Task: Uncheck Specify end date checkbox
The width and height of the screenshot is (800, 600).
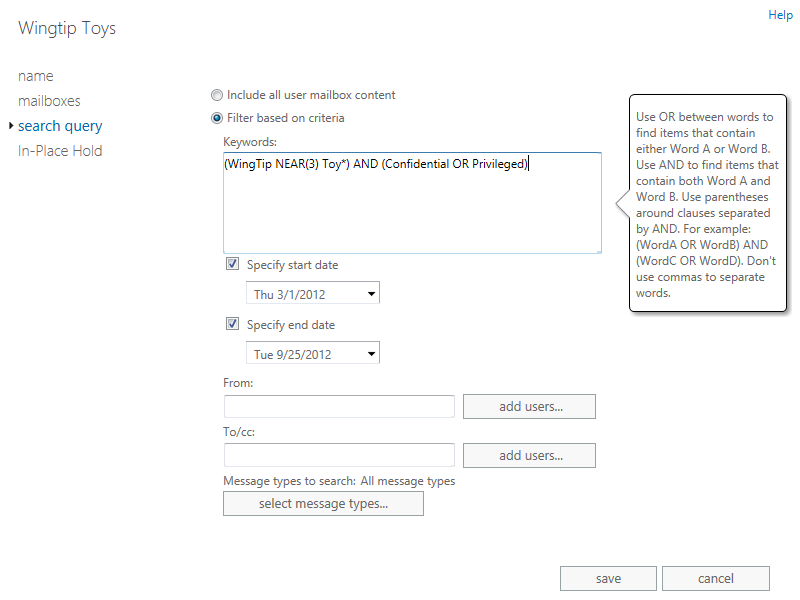Action: 232,324
